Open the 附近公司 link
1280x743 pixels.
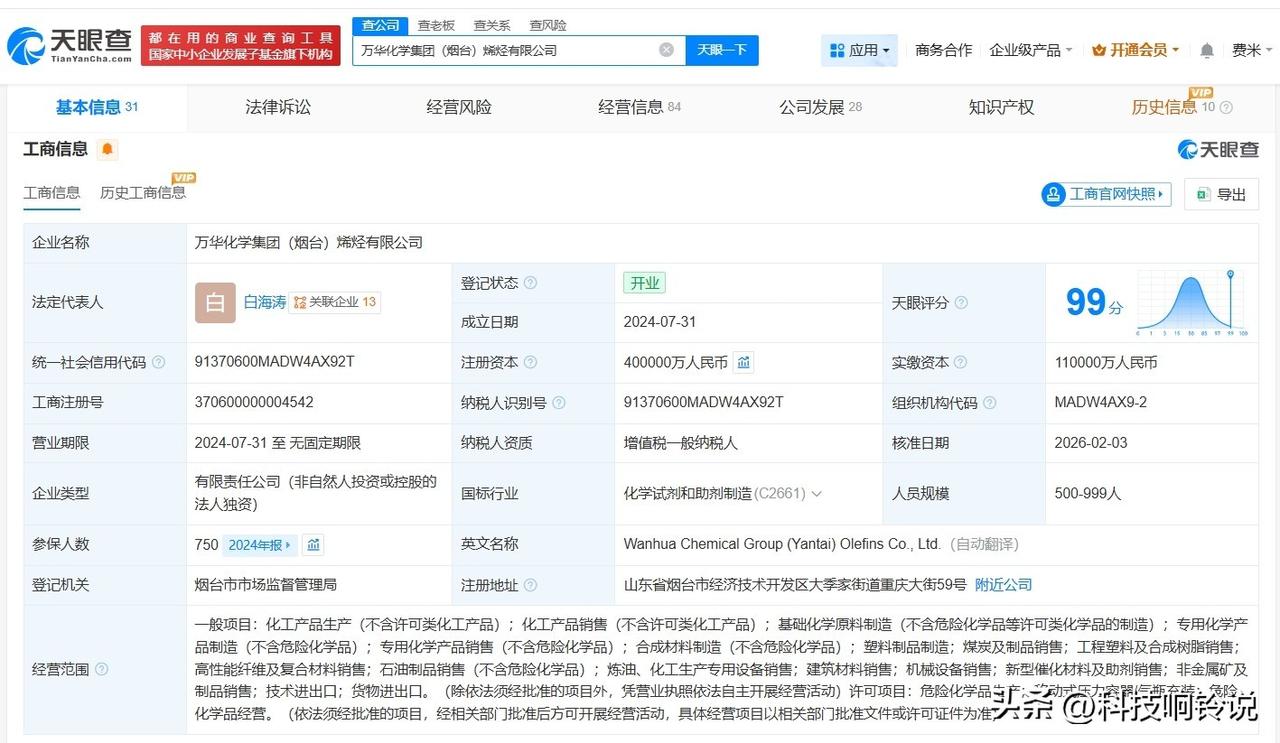tap(1003, 585)
